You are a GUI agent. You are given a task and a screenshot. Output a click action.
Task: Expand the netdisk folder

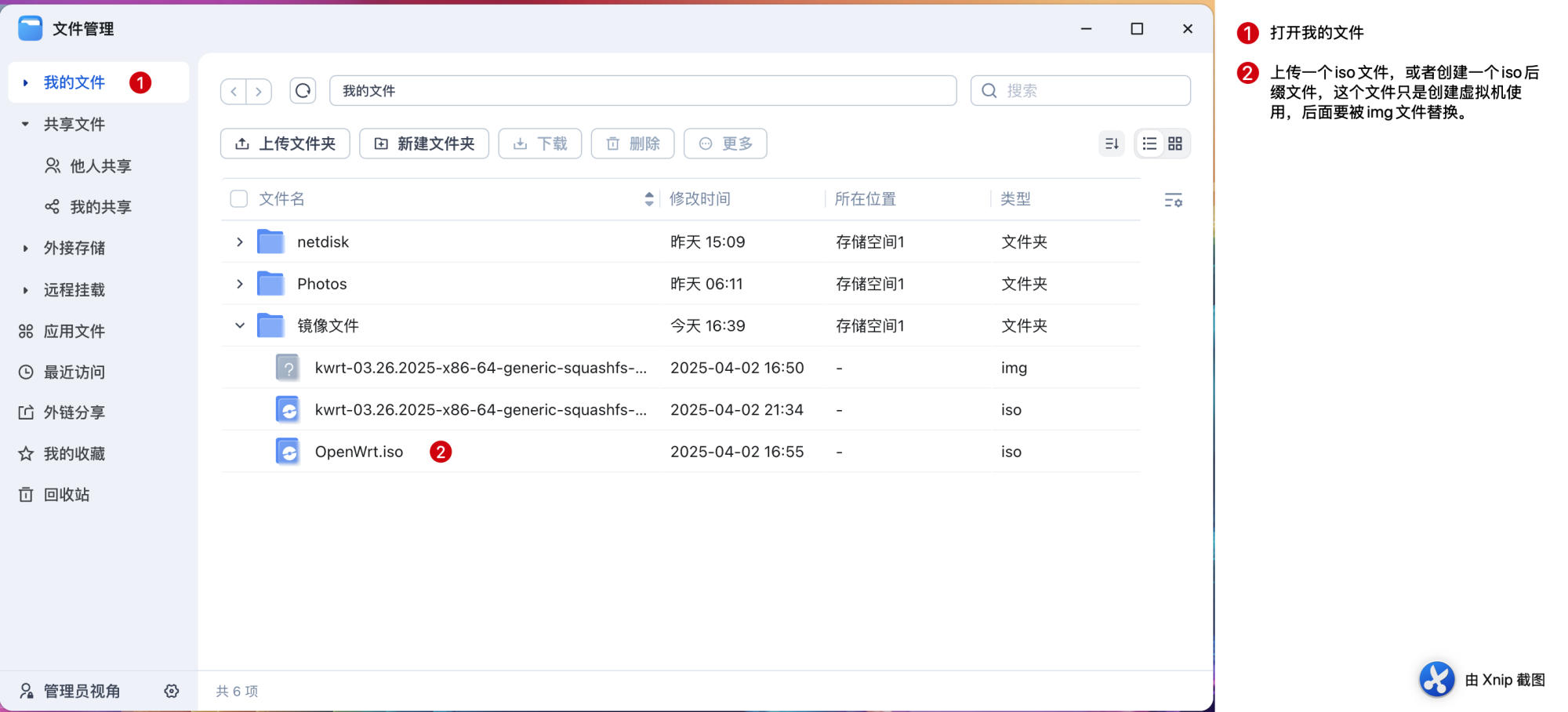pyautogui.click(x=240, y=242)
